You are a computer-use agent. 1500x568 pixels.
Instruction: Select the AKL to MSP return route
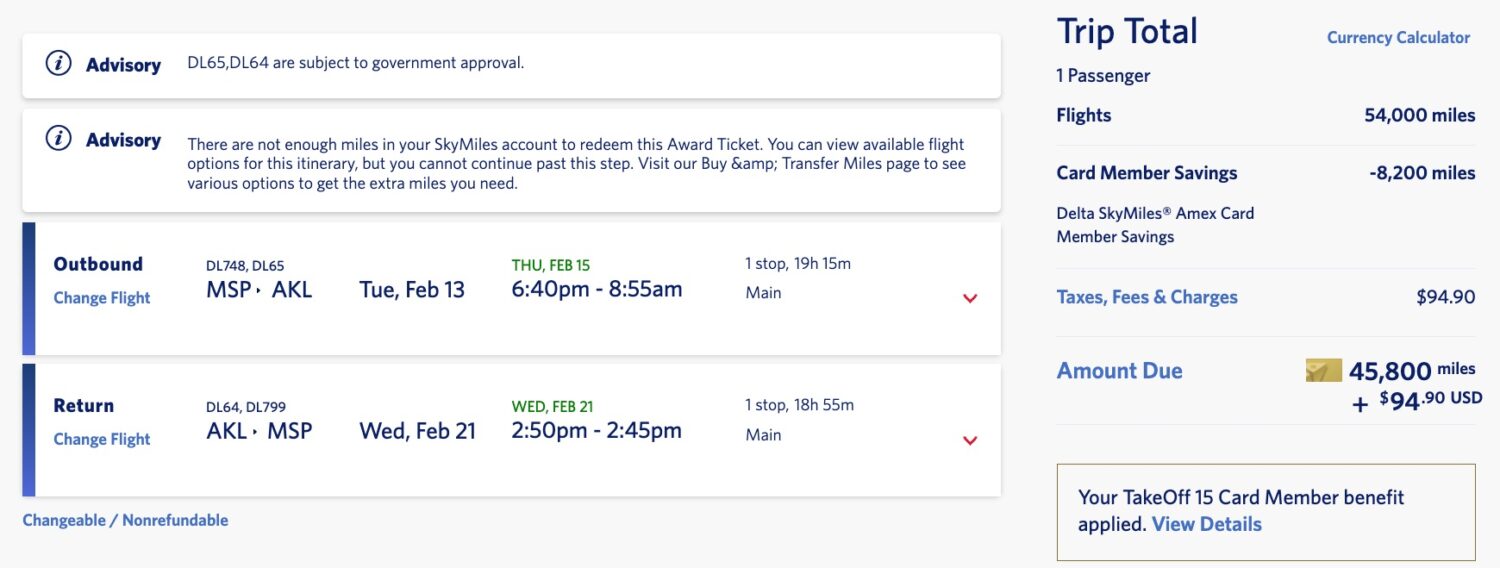click(259, 431)
